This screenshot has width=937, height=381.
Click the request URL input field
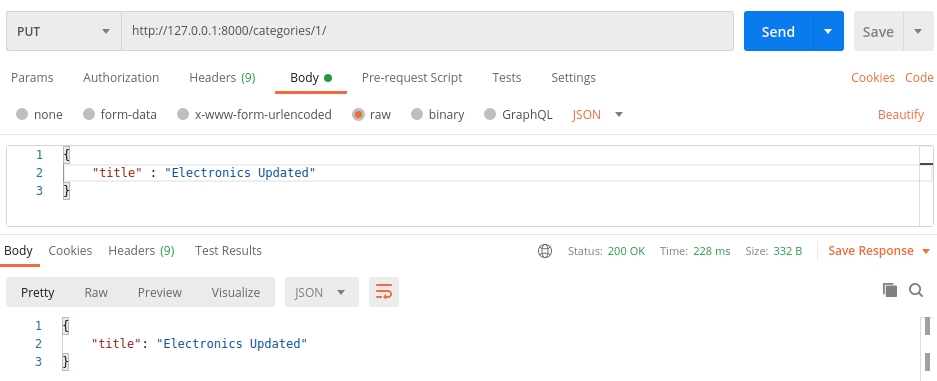[x=428, y=31]
